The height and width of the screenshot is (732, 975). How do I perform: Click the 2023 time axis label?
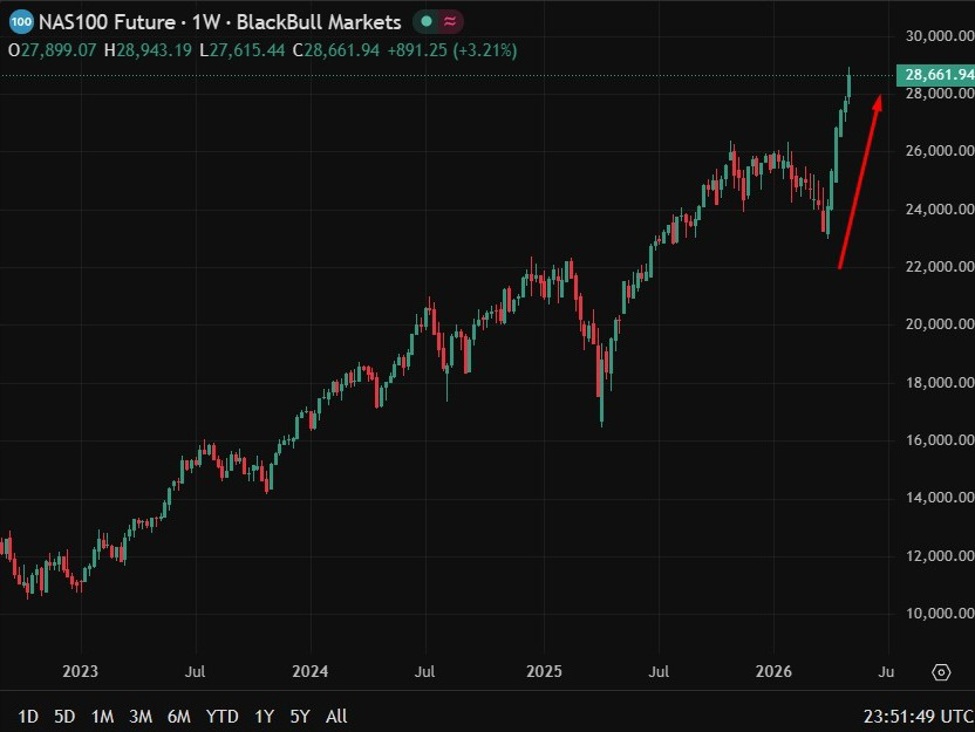point(80,672)
